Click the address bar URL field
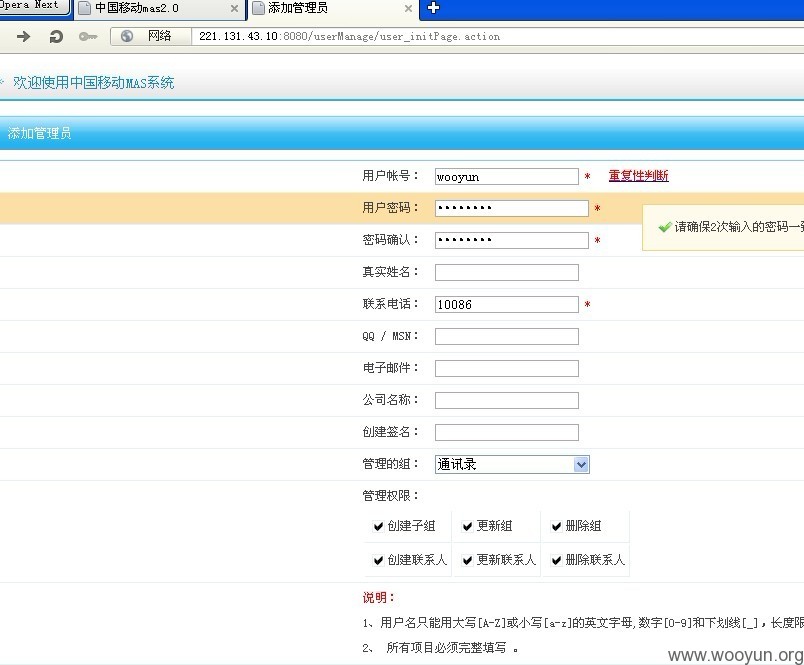 (497, 36)
